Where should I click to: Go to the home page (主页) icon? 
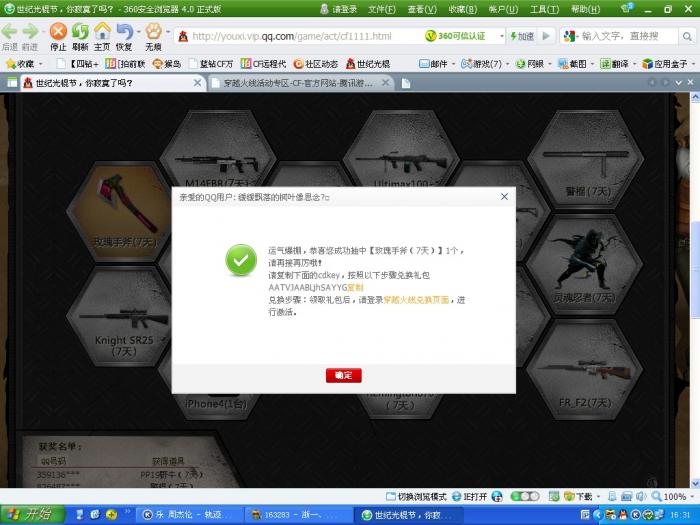102,31
